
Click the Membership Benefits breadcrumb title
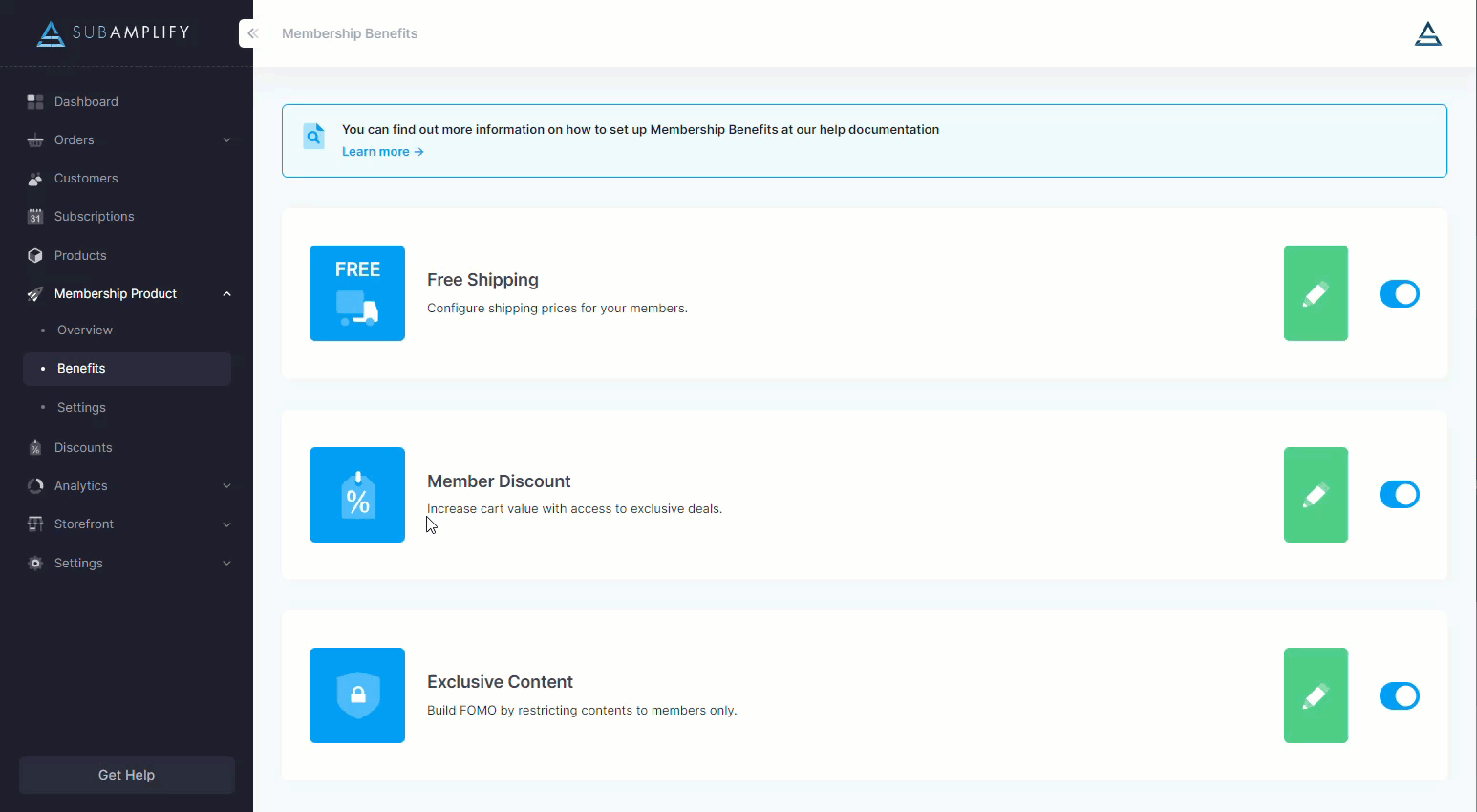(350, 33)
